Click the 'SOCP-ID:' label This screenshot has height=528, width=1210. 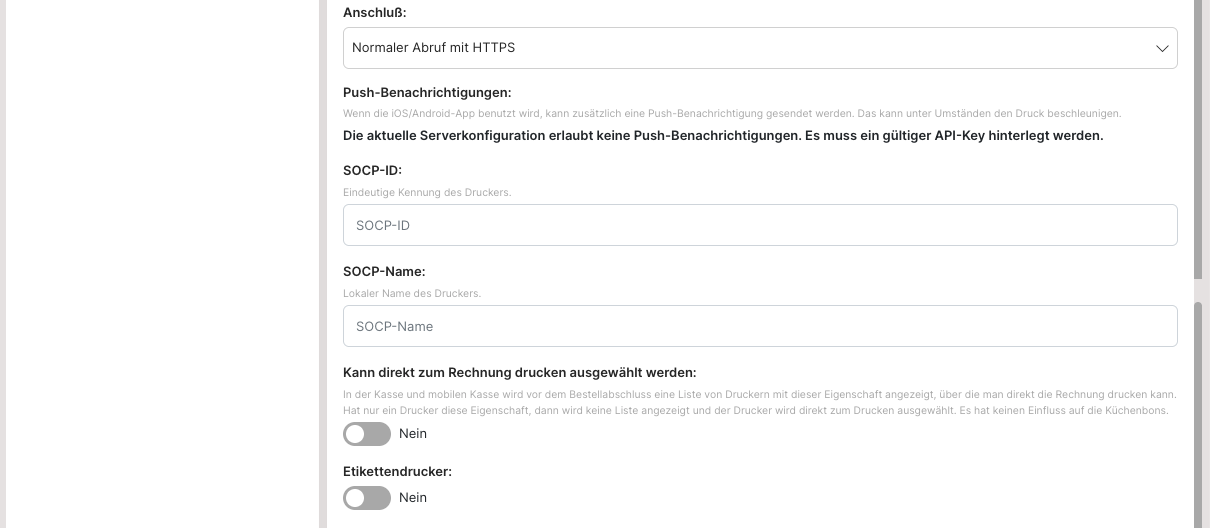point(372,170)
